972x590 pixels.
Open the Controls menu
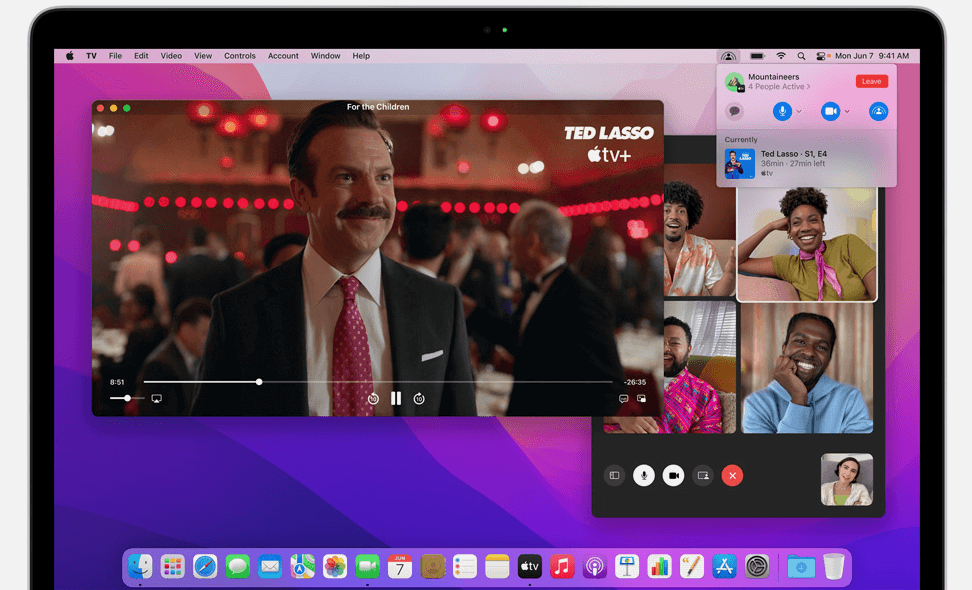click(x=240, y=56)
